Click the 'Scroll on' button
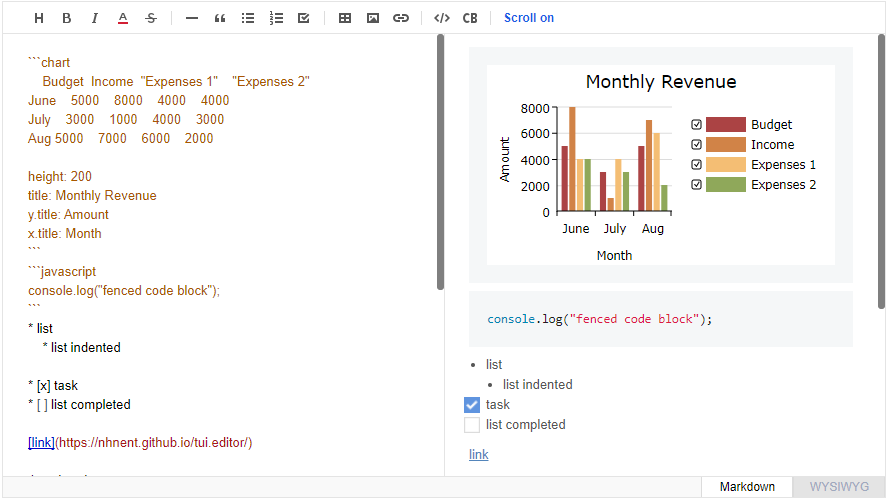This screenshot has height=500, width=888. 529,18
